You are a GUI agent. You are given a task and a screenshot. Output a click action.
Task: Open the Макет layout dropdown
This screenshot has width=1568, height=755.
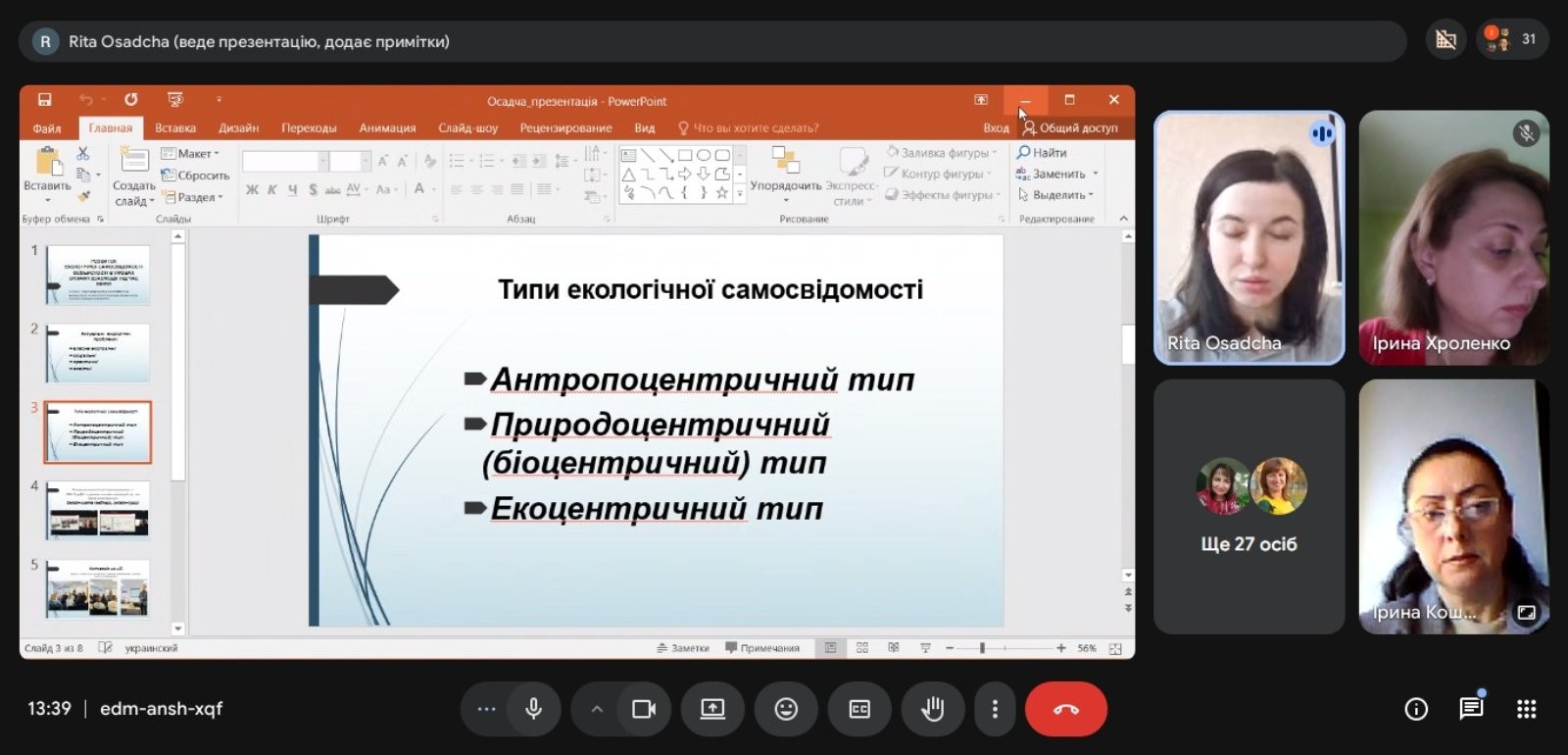point(192,154)
